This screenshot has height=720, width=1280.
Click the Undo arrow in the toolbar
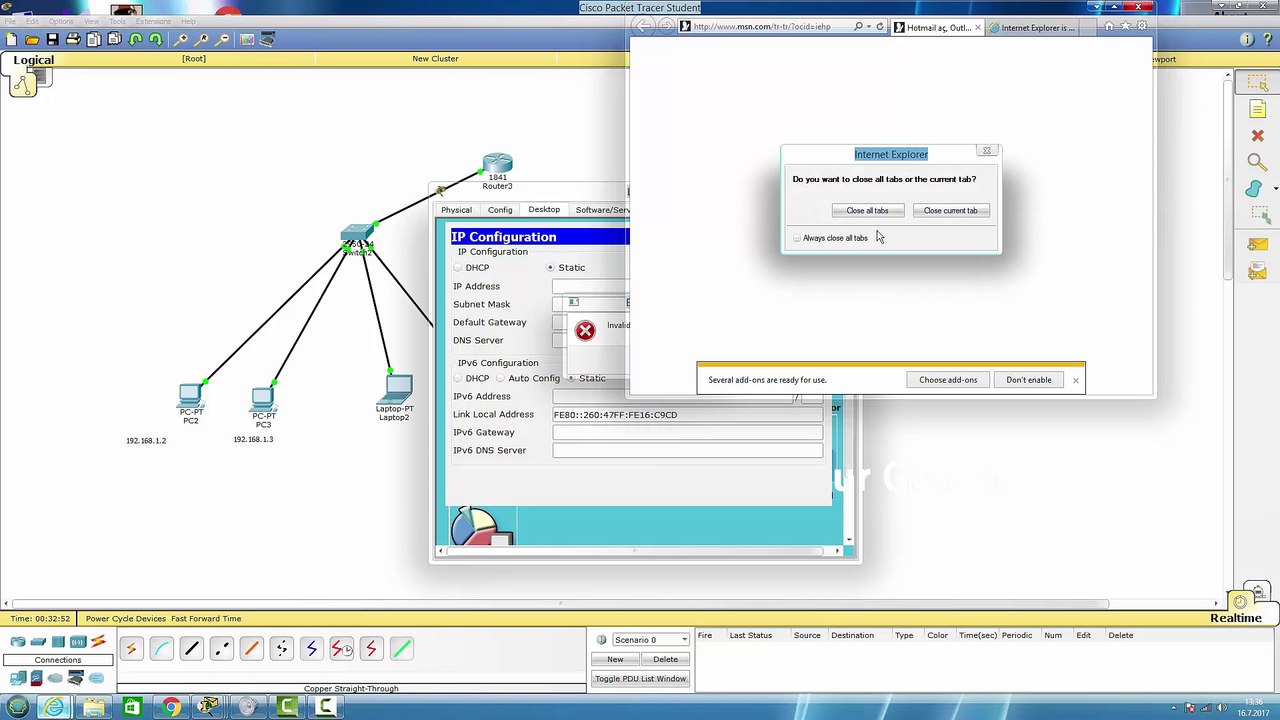coord(135,39)
